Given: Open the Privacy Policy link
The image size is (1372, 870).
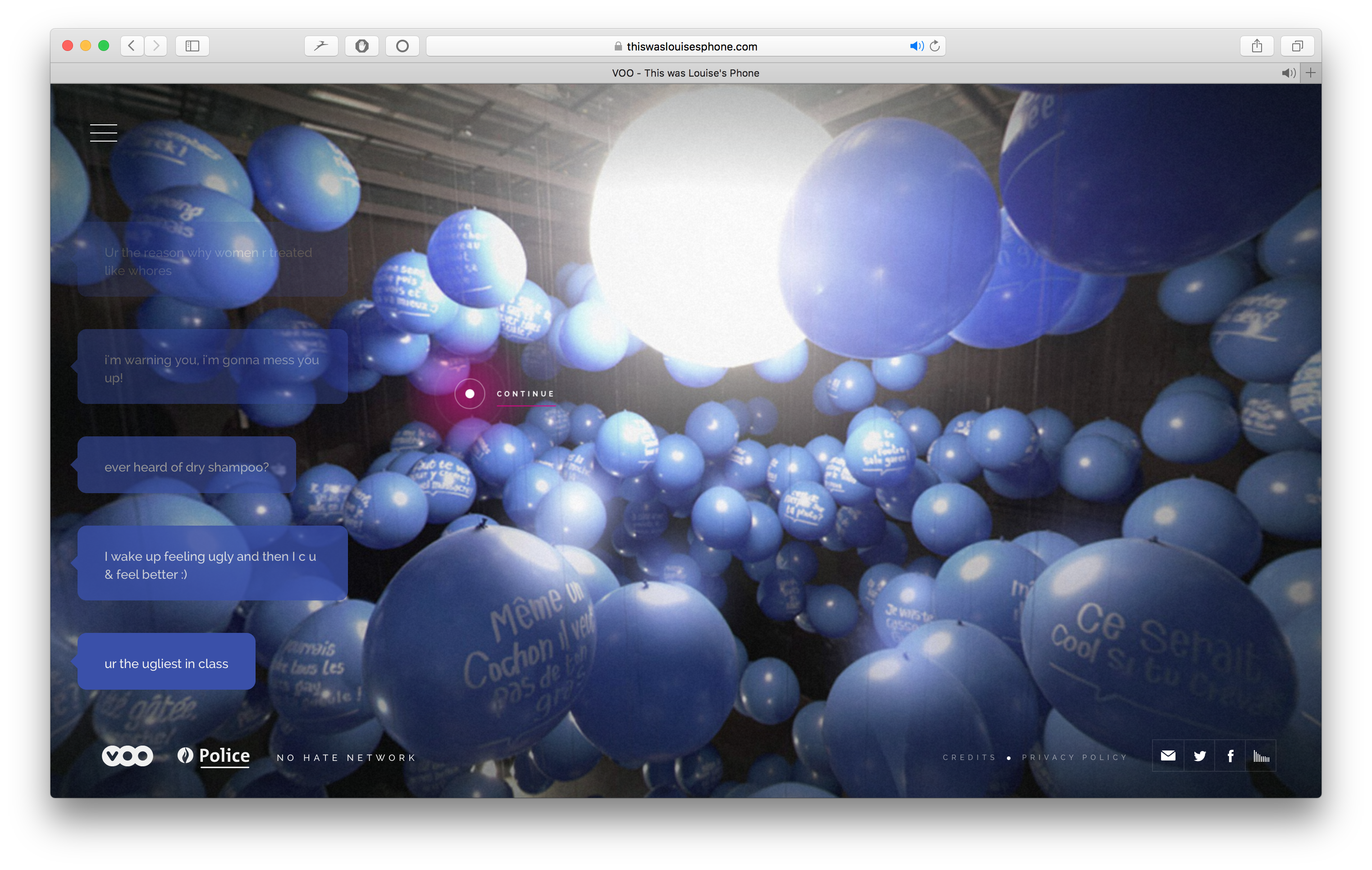Looking at the screenshot, I should [x=1075, y=757].
